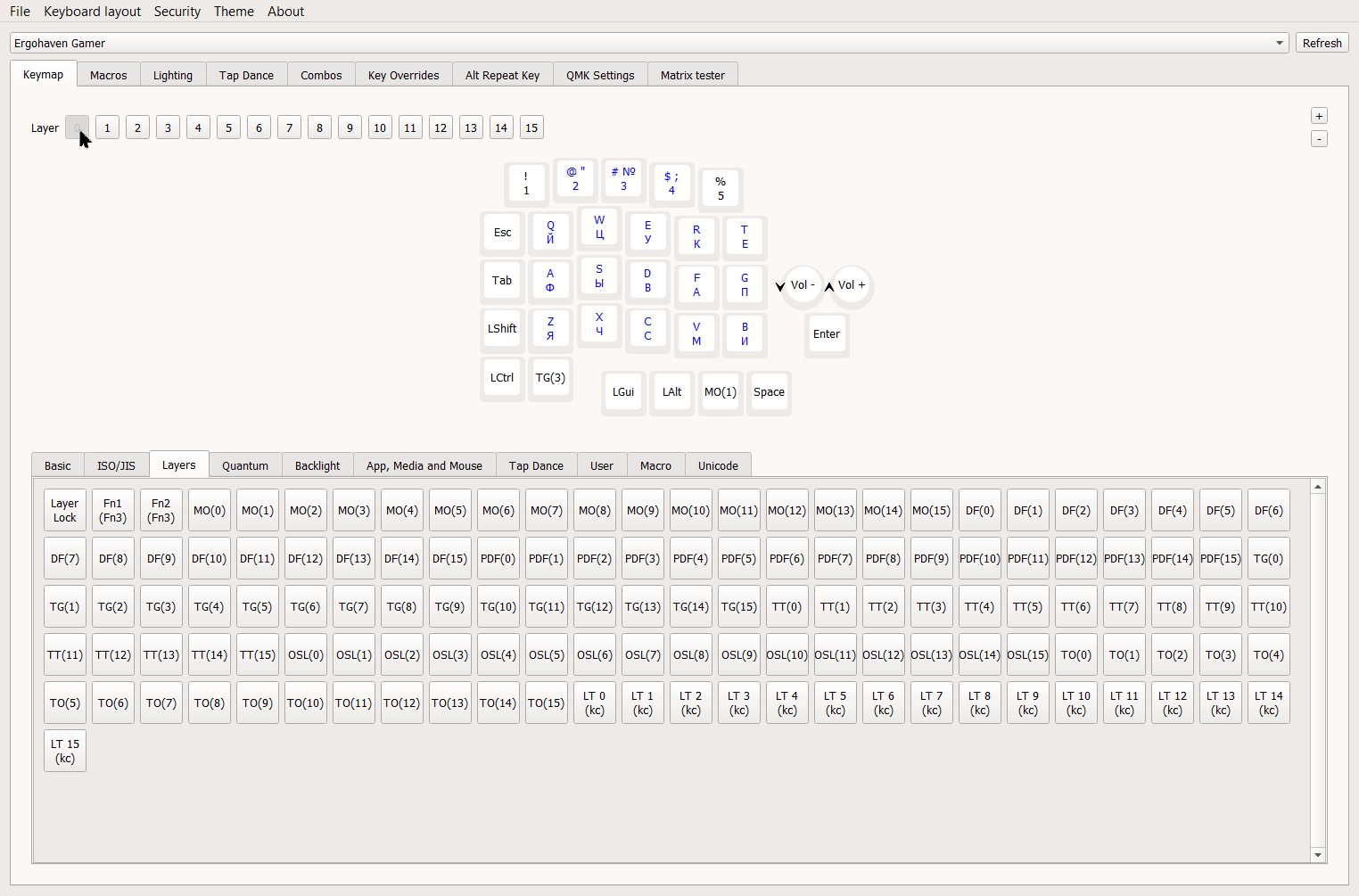Click the Vol + encoder key

tap(851, 285)
